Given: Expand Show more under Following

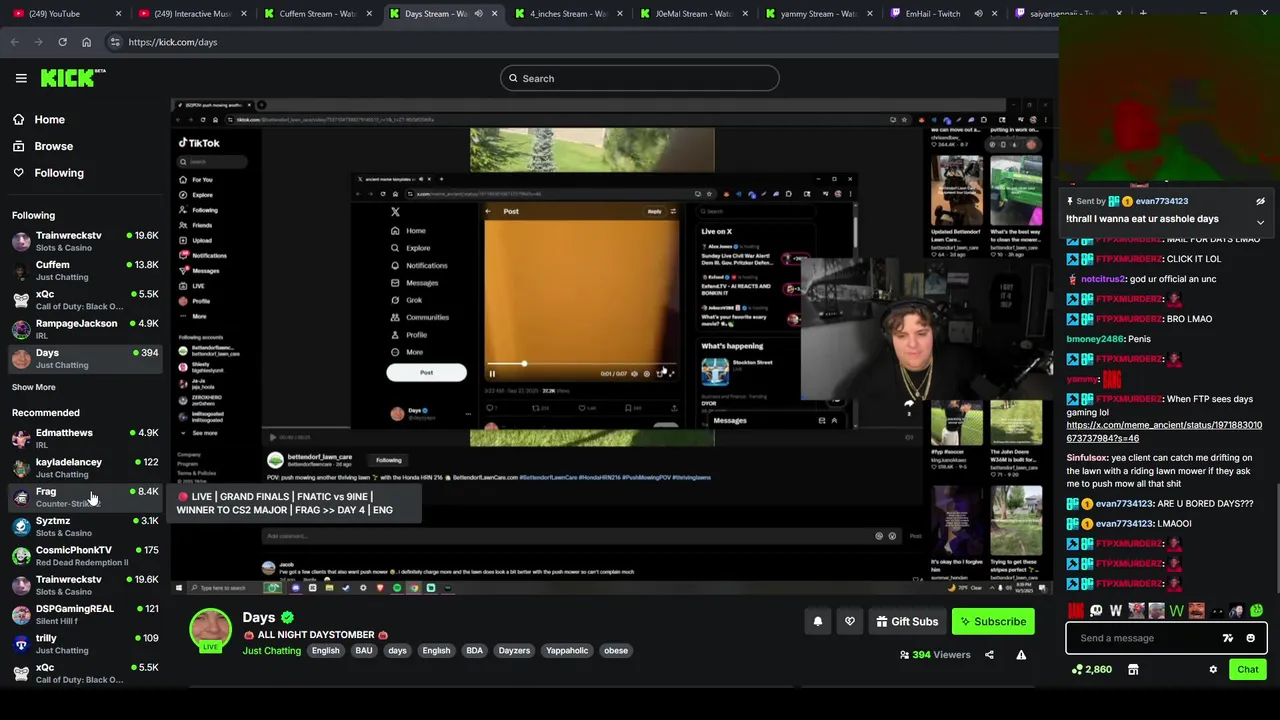Looking at the screenshot, I should coord(34,387).
